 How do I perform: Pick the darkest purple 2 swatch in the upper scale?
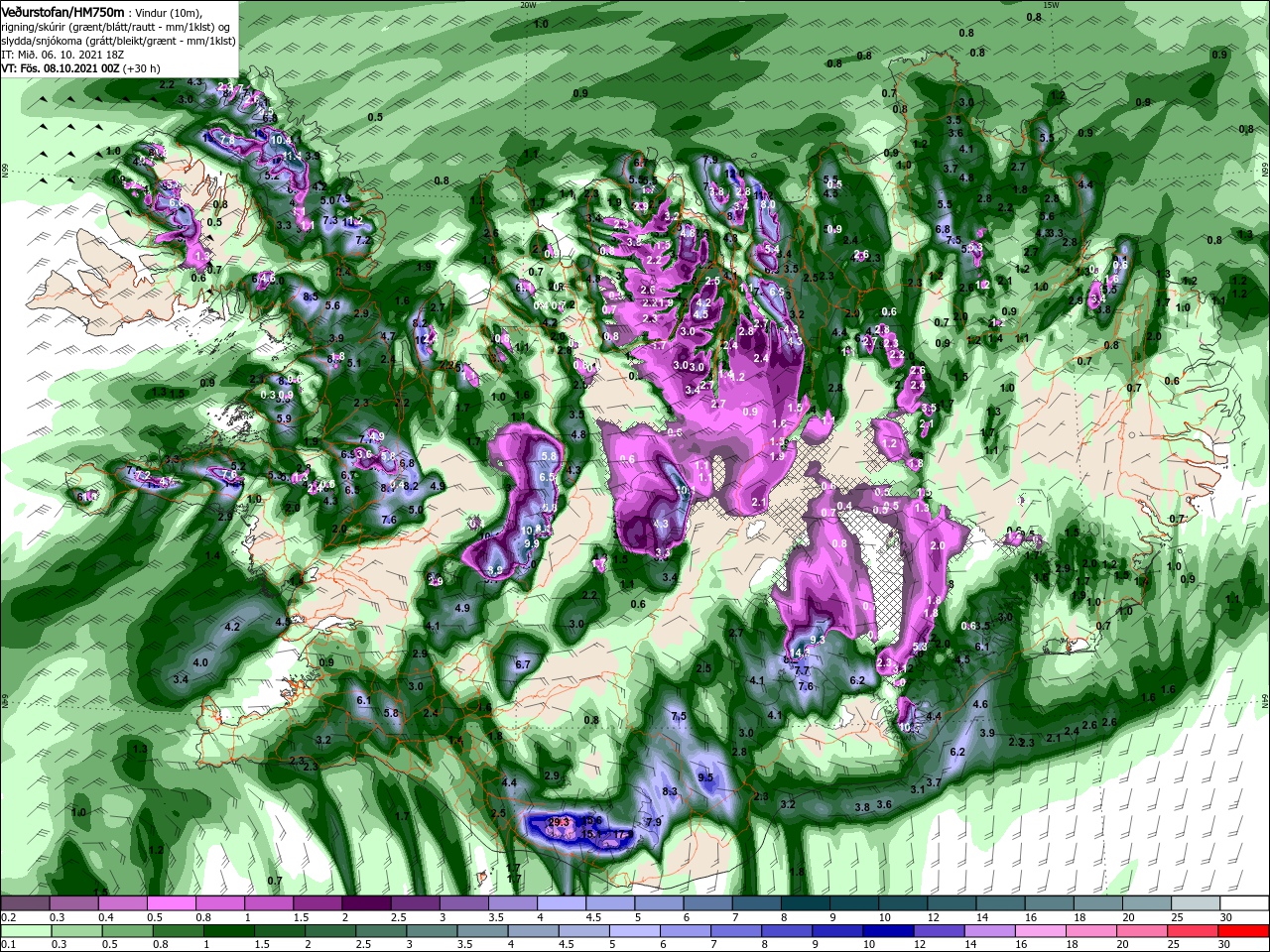[x=365, y=903]
